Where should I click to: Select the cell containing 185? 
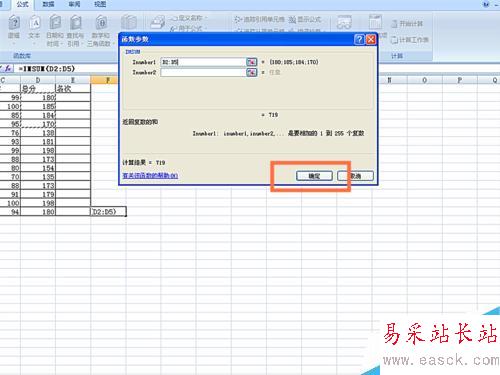coord(38,106)
